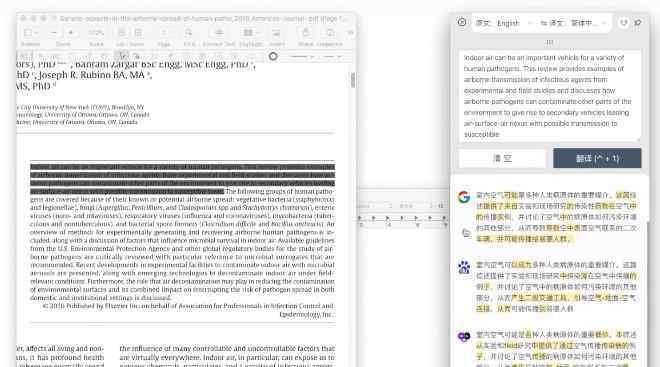Expand the target language dropdown
This screenshot has width=660, height=367.
tap(588, 23)
